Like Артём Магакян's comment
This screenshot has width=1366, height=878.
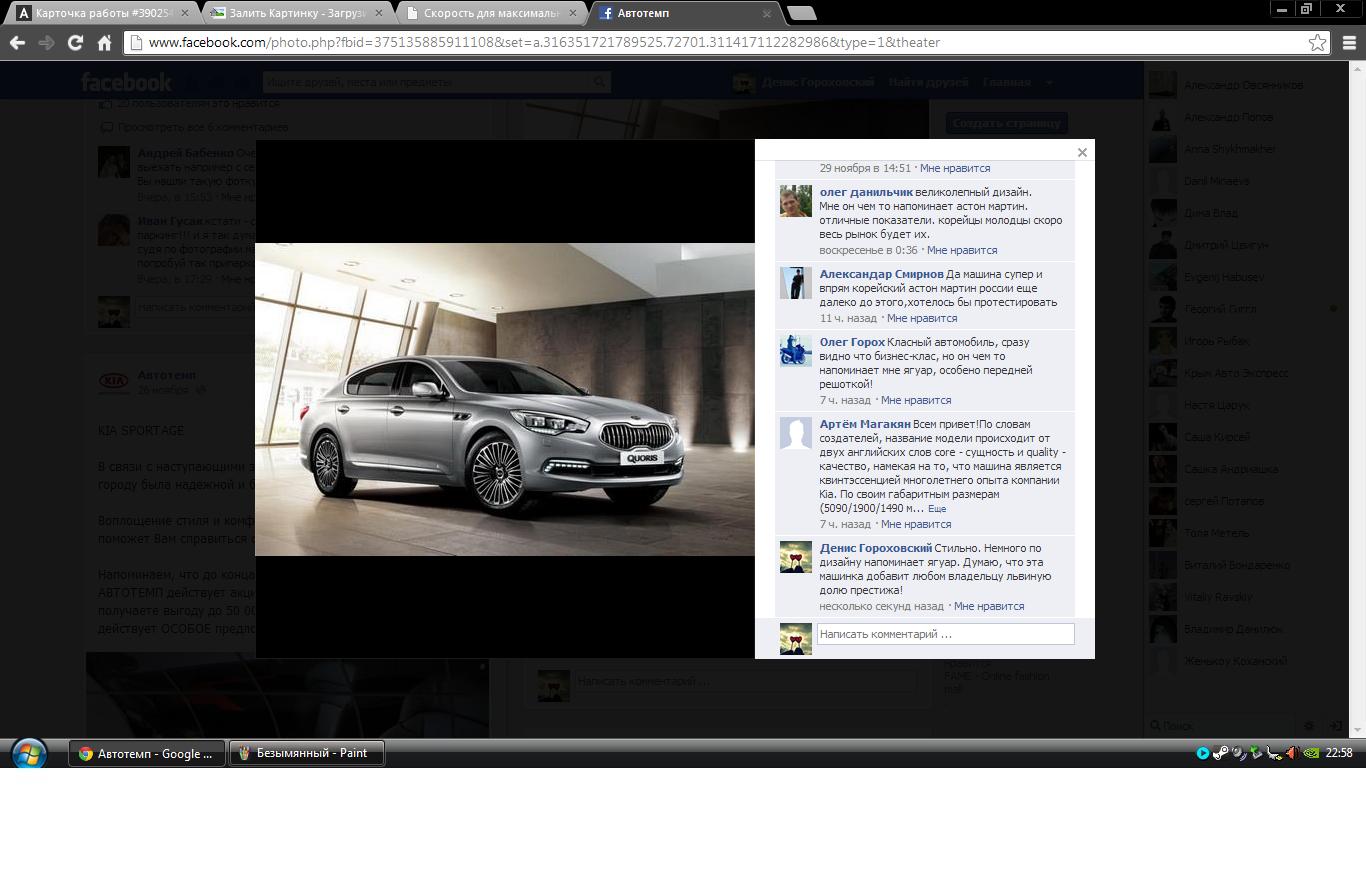916,524
